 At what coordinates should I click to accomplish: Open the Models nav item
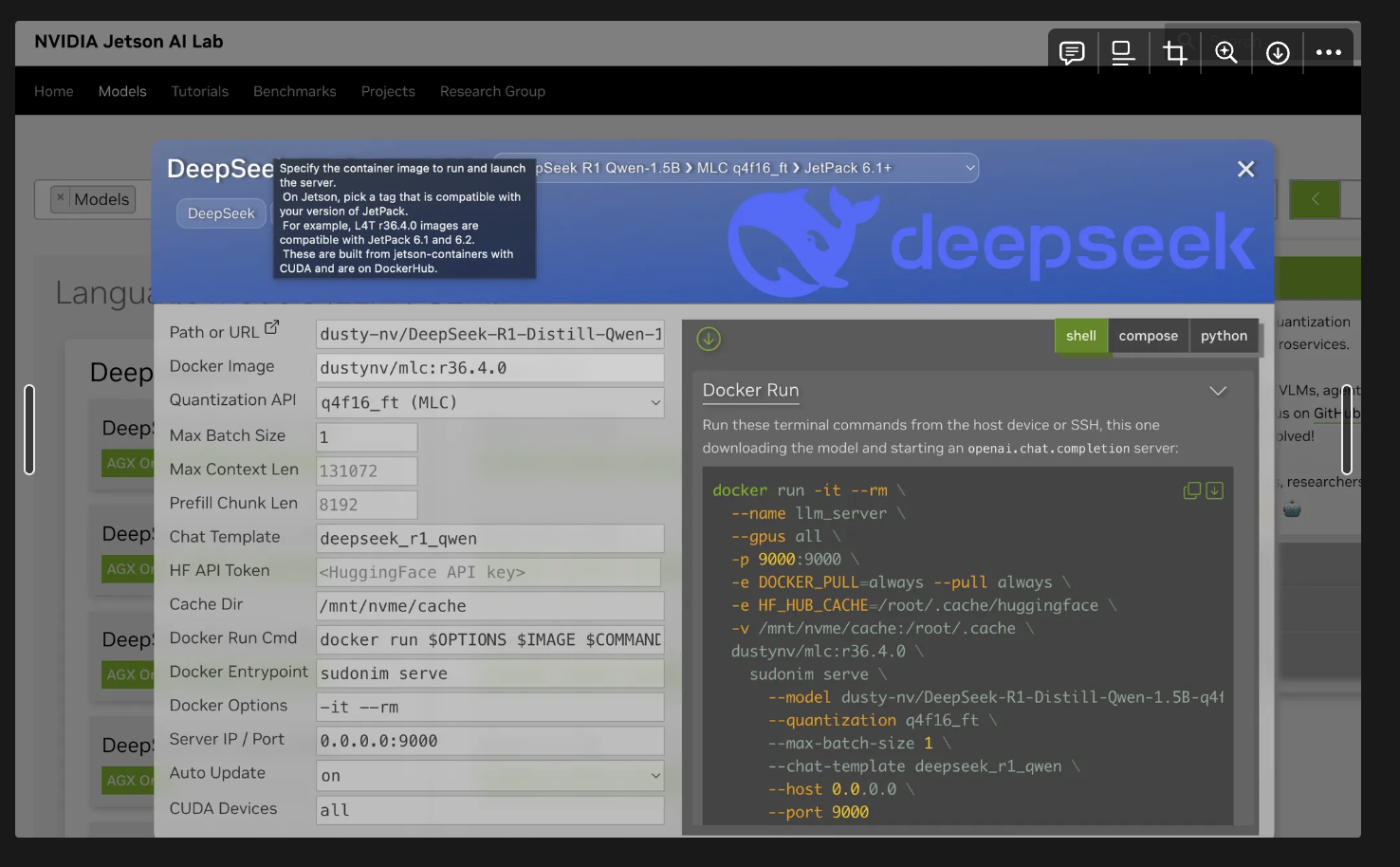point(122,91)
